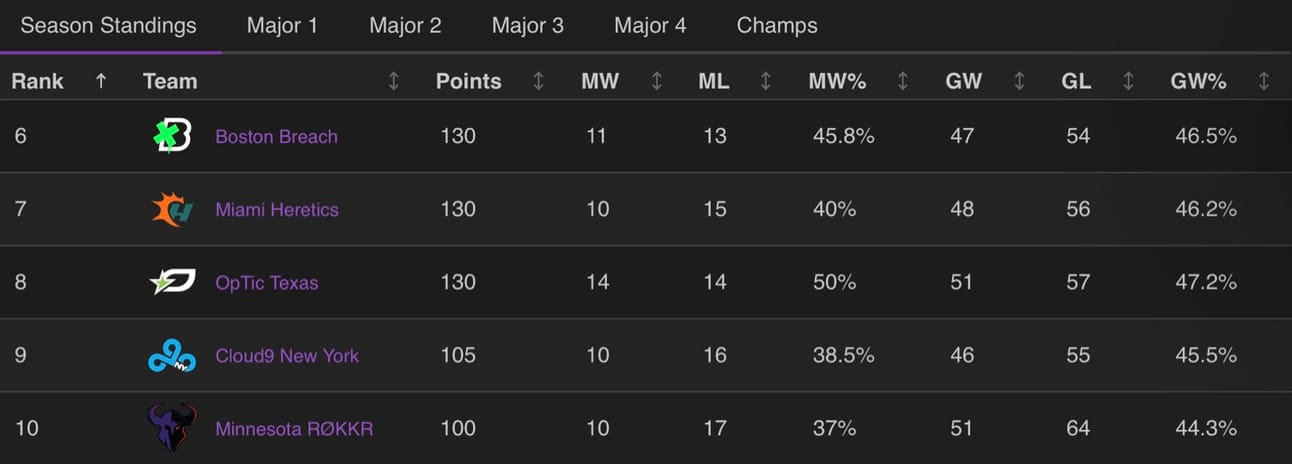Image resolution: width=1292 pixels, height=464 pixels.
Task: Sort table by Points column arrows
Action: coord(538,82)
